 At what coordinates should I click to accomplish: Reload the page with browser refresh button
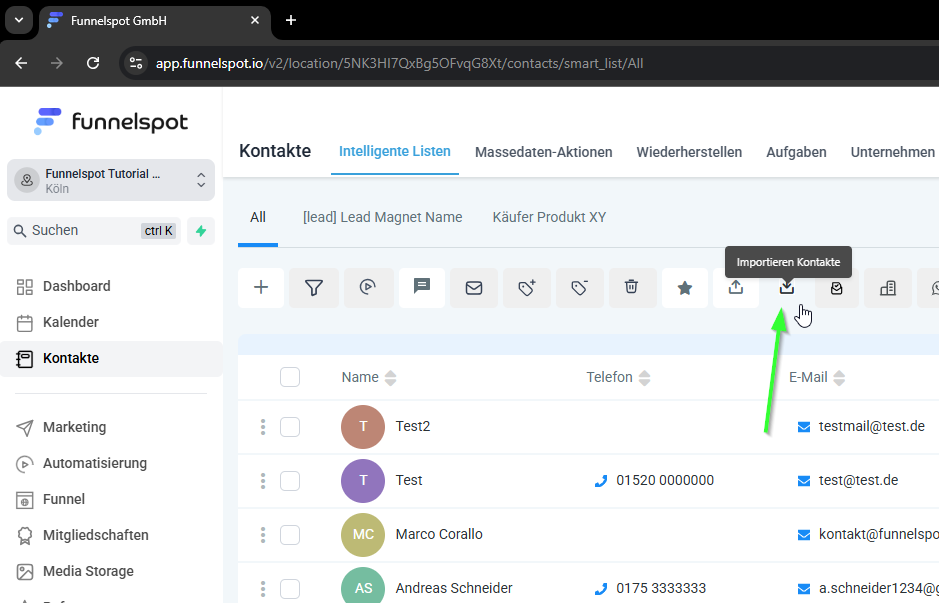click(x=93, y=63)
